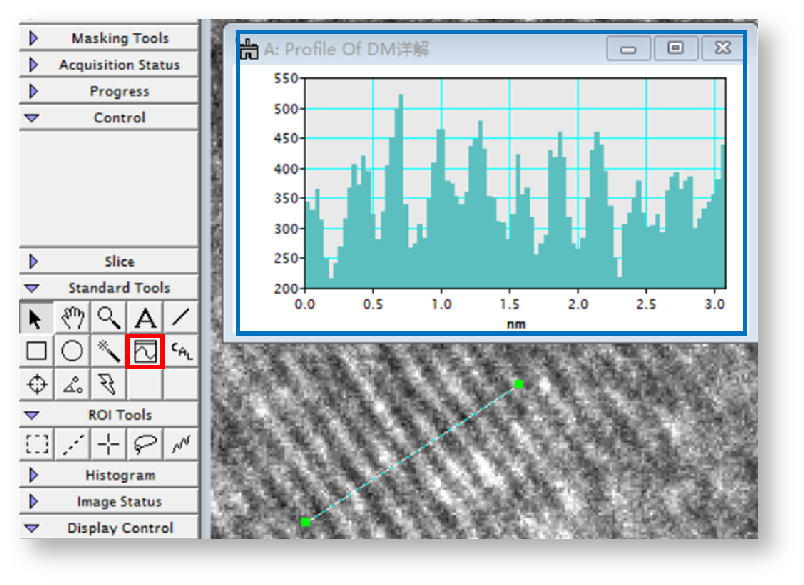Select the lasso freehand ROI tool
This screenshot has width=804, height=585.
coord(145,444)
